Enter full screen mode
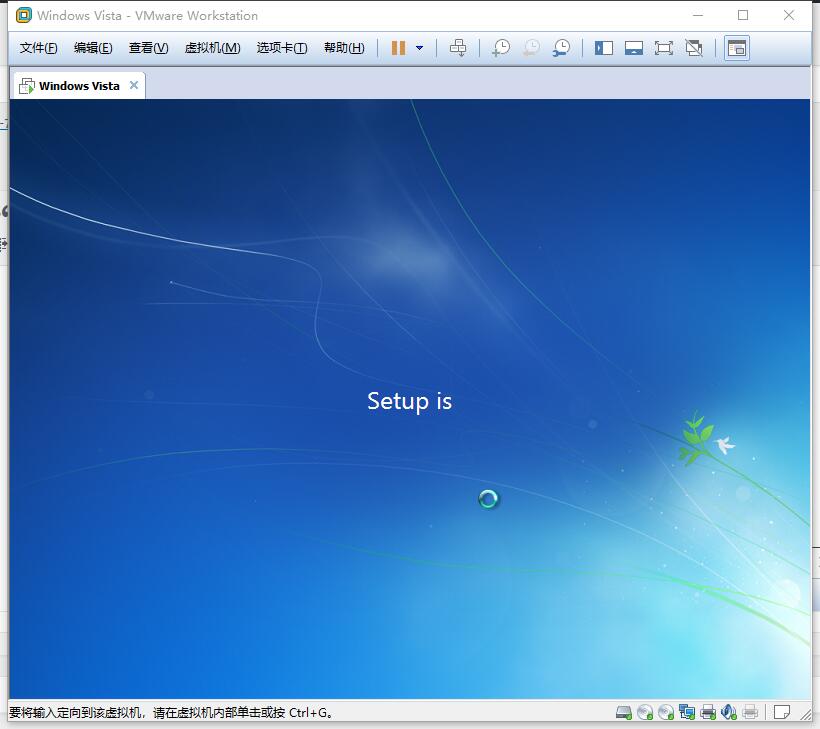Screen dimensions: 820x729 664,48
